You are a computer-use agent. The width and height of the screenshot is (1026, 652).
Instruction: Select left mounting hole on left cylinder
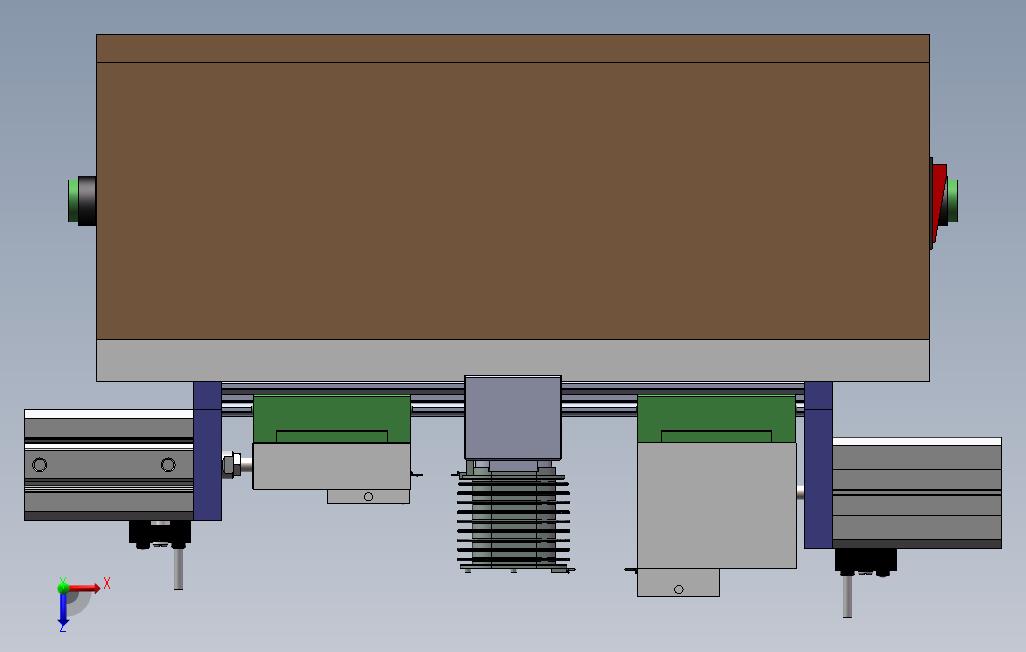39,465
